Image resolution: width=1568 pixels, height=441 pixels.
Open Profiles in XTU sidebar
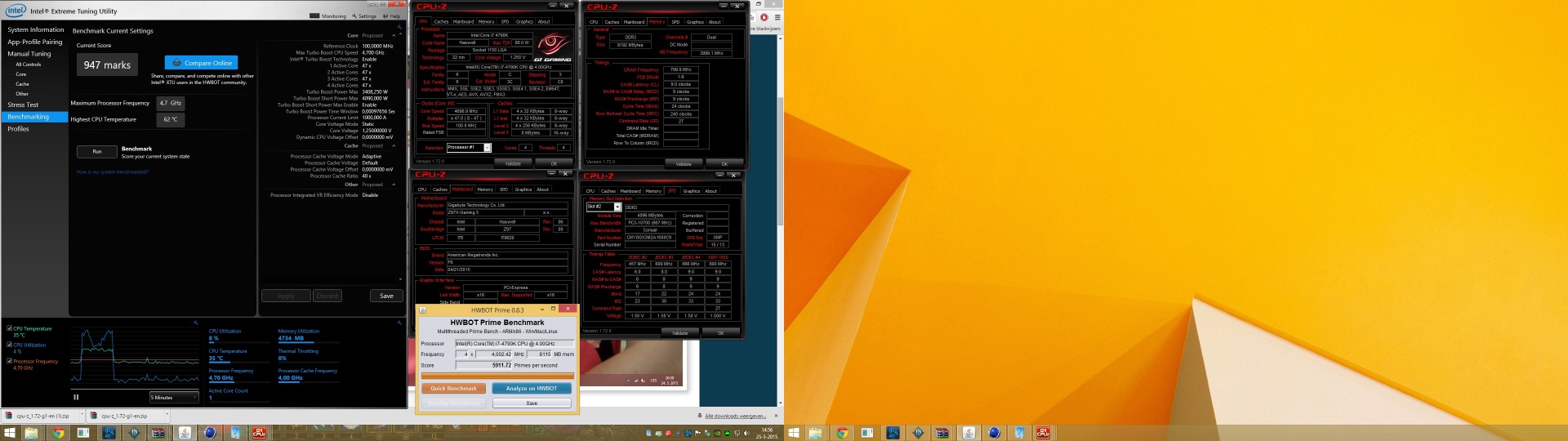tap(18, 129)
